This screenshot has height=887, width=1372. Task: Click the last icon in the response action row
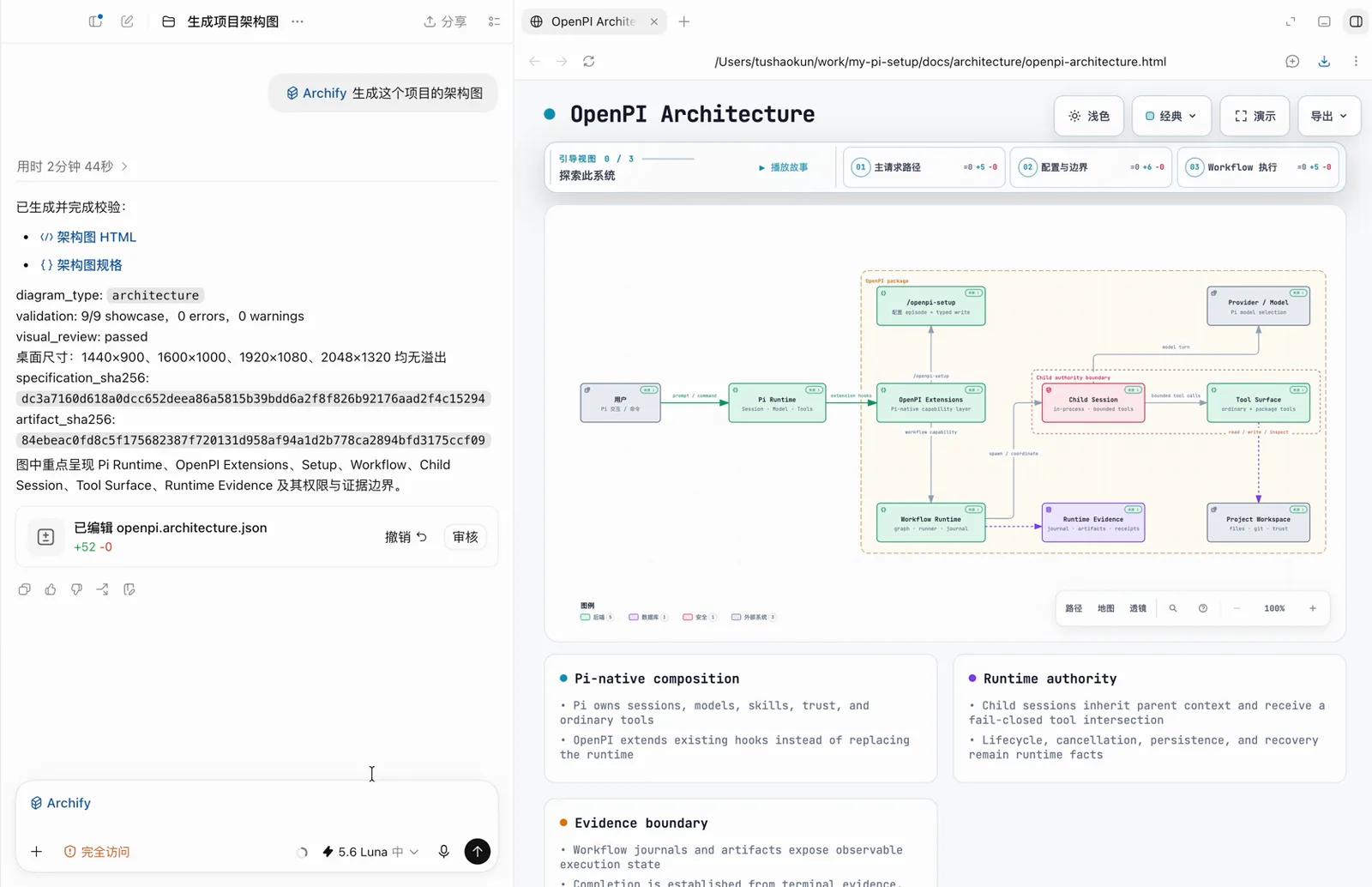pyautogui.click(x=129, y=589)
